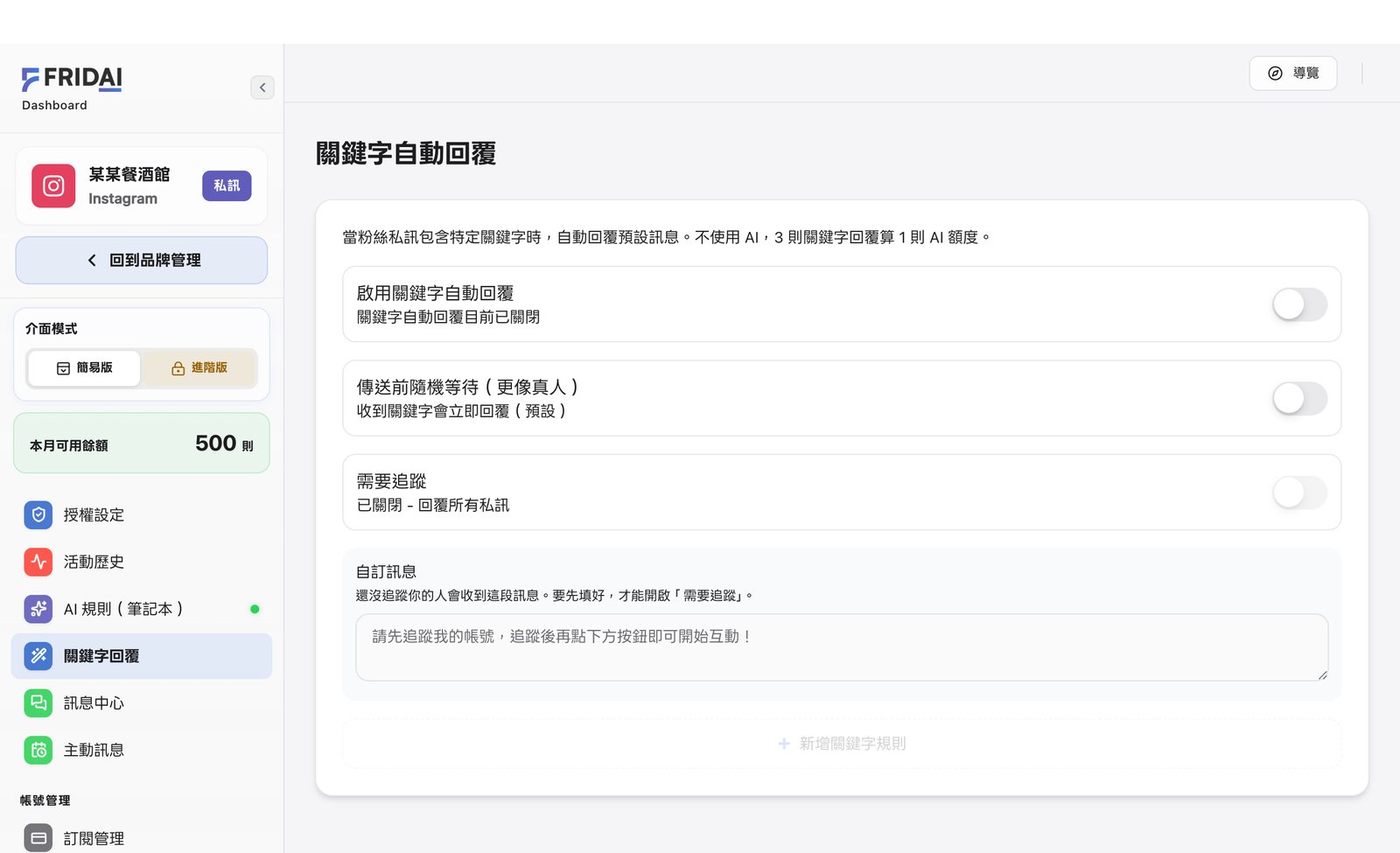Click the 某某餐酒館 account name
The image size is (1400, 853).
(129, 174)
